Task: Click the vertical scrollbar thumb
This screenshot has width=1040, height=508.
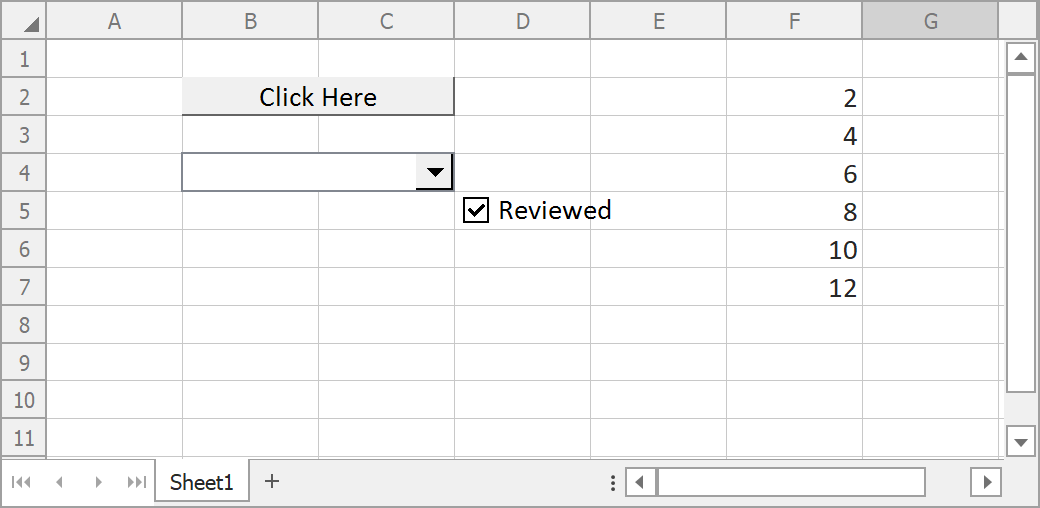Action: point(1020,233)
